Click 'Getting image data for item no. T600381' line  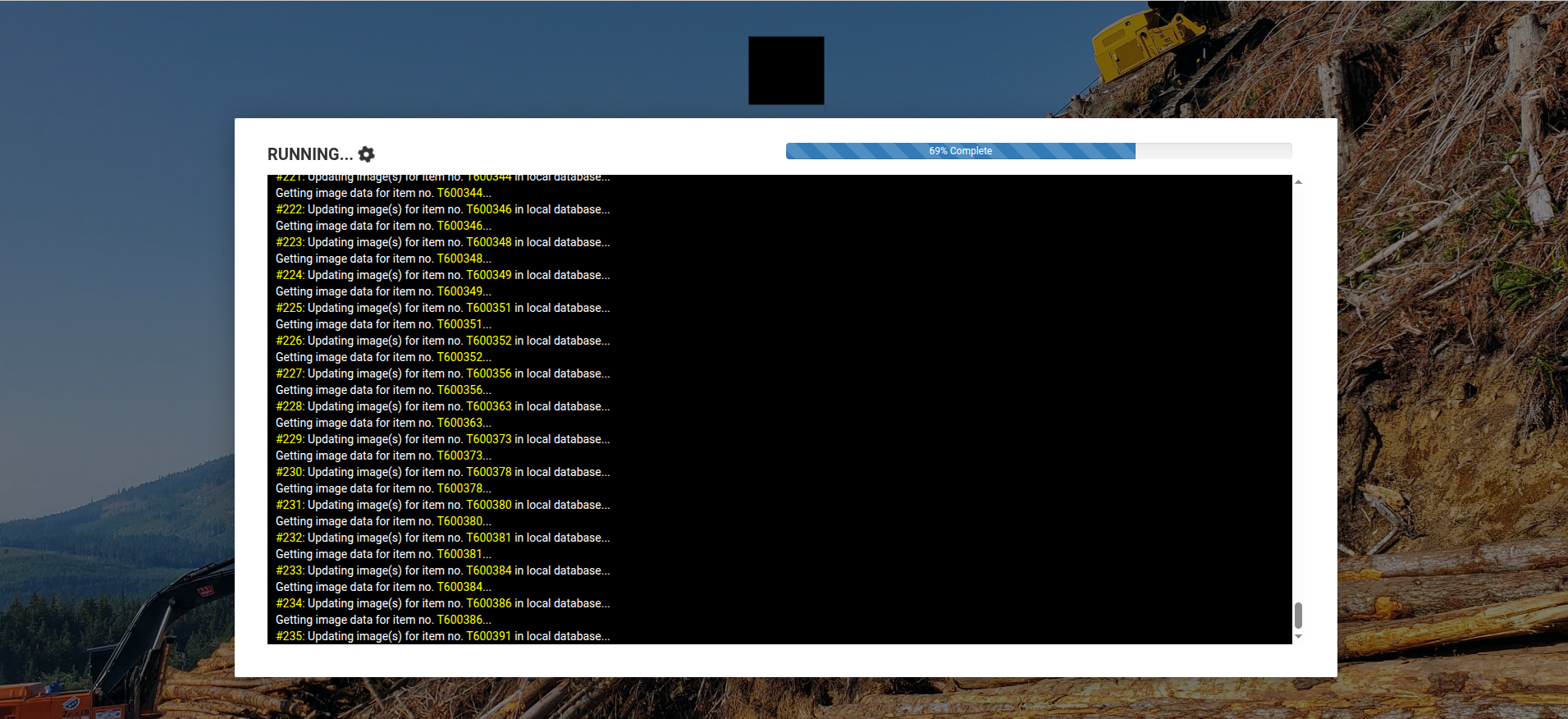pos(383,554)
